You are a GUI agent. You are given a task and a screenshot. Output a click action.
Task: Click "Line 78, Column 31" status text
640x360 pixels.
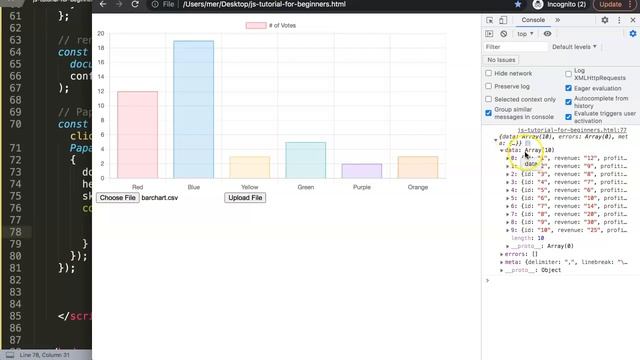44,355
